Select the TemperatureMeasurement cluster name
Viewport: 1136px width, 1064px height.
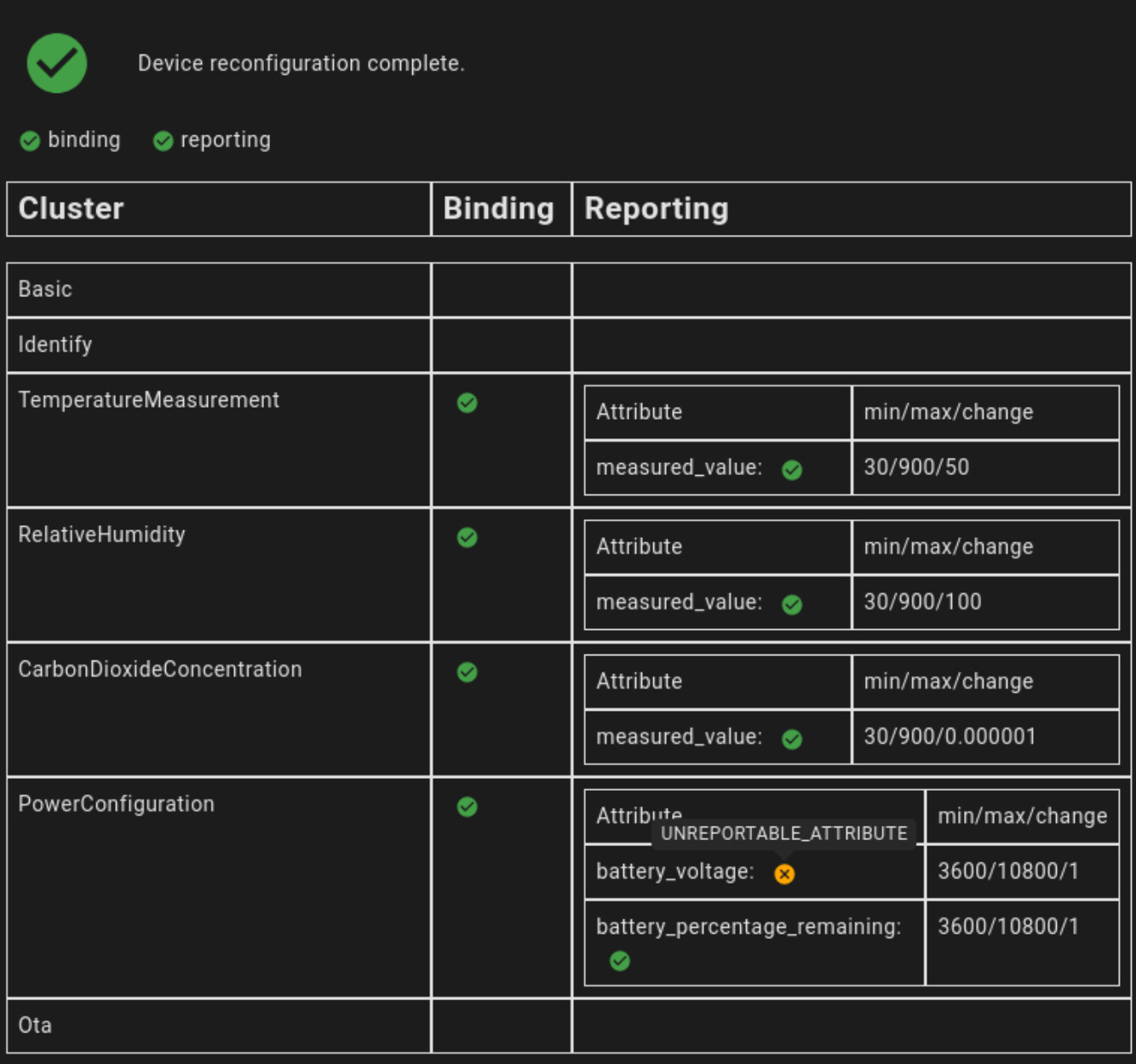(149, 400)
